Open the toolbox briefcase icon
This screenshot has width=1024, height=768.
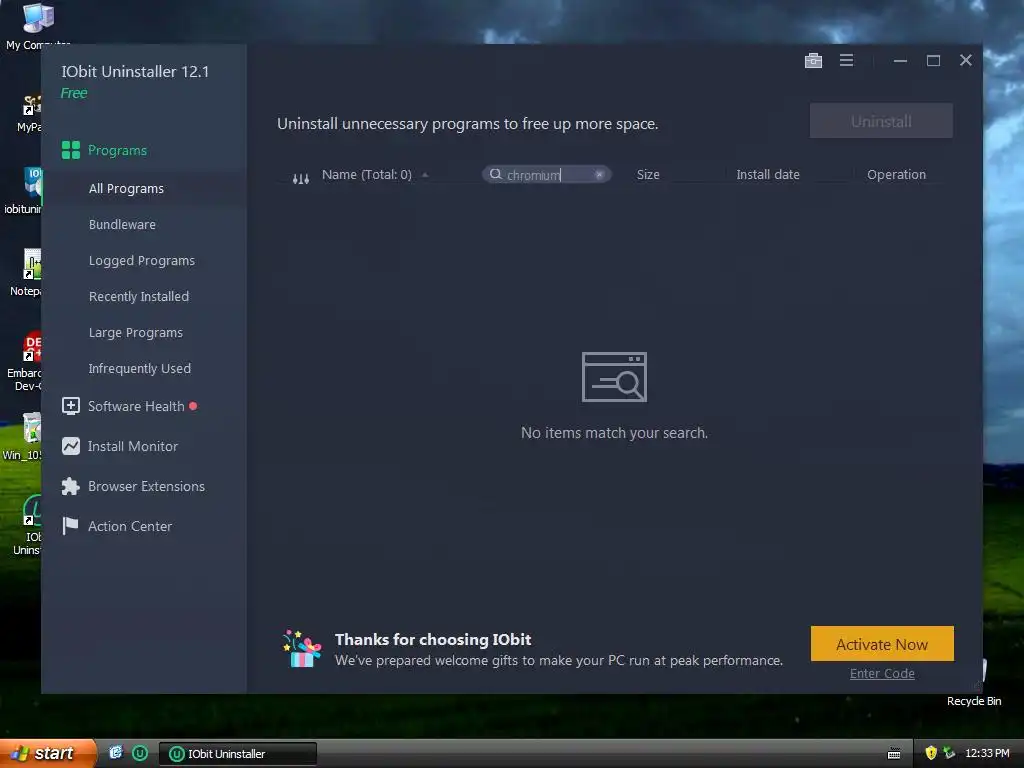click(x=813, y=61)
